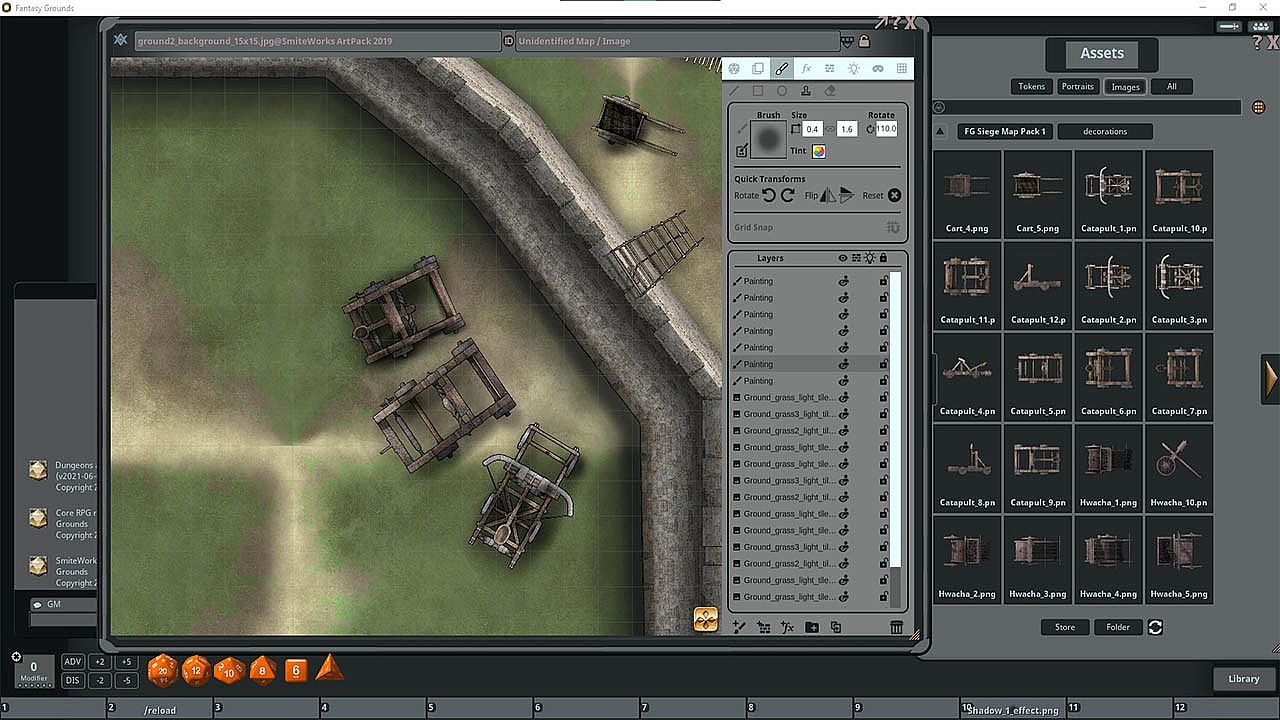Flip vertically in Quick Transforms
1280x720 pixels.
point(847,195)
